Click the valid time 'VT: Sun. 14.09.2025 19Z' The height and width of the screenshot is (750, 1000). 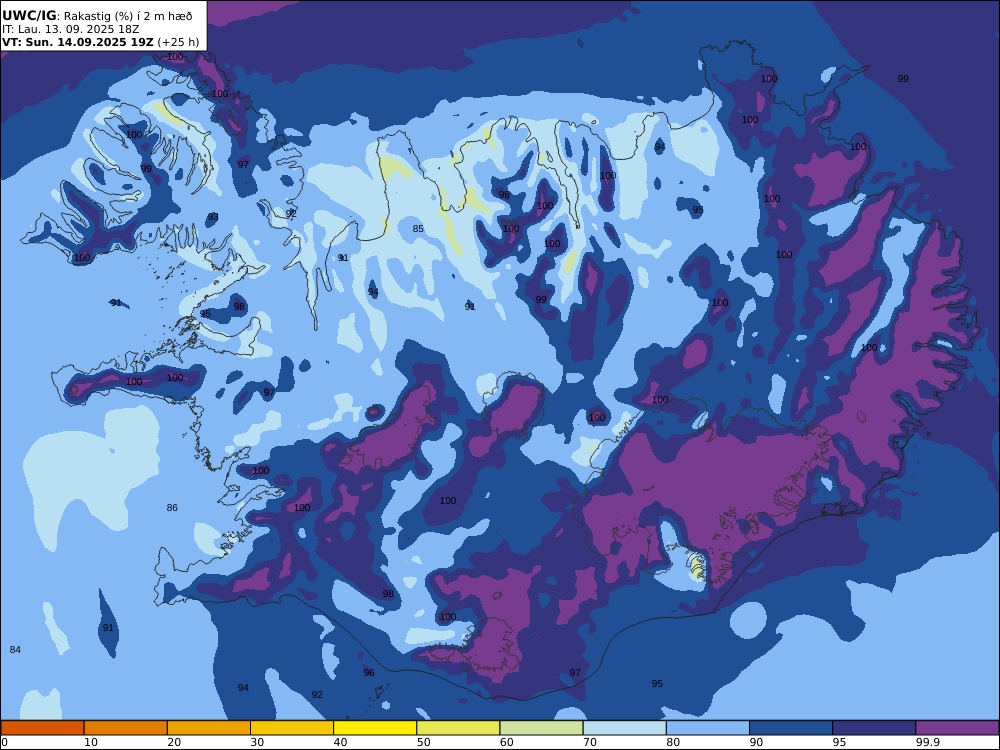pyautogui.click(x=77, y=42)
